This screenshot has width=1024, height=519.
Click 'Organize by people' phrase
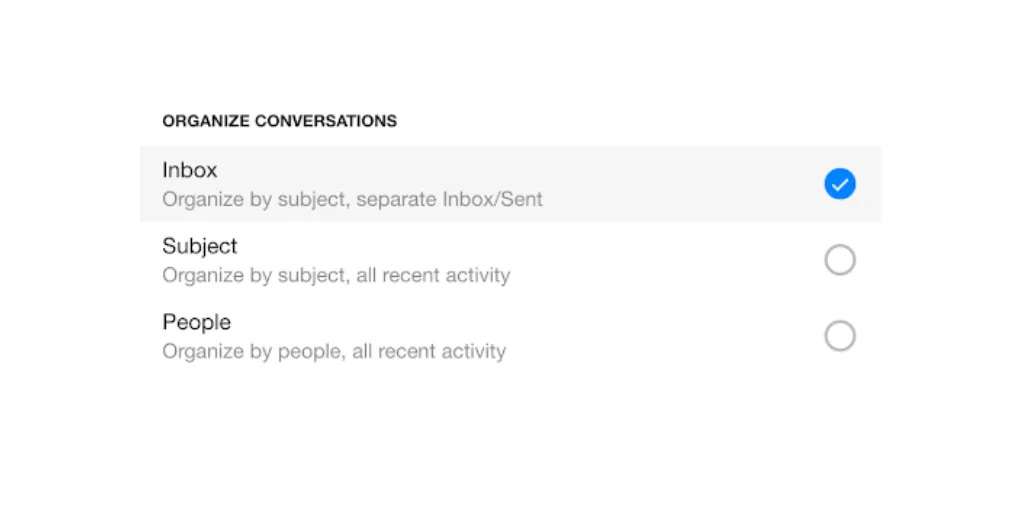tap(253, 351)
